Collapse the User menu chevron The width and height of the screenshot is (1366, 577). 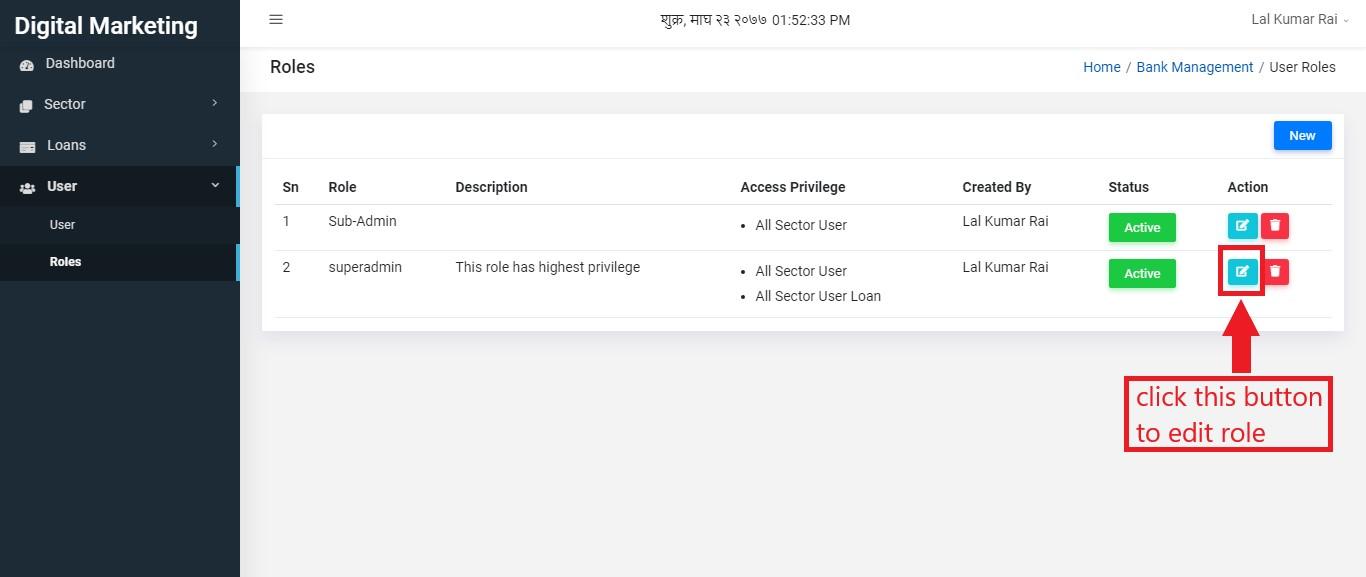[x=215, y=185]
